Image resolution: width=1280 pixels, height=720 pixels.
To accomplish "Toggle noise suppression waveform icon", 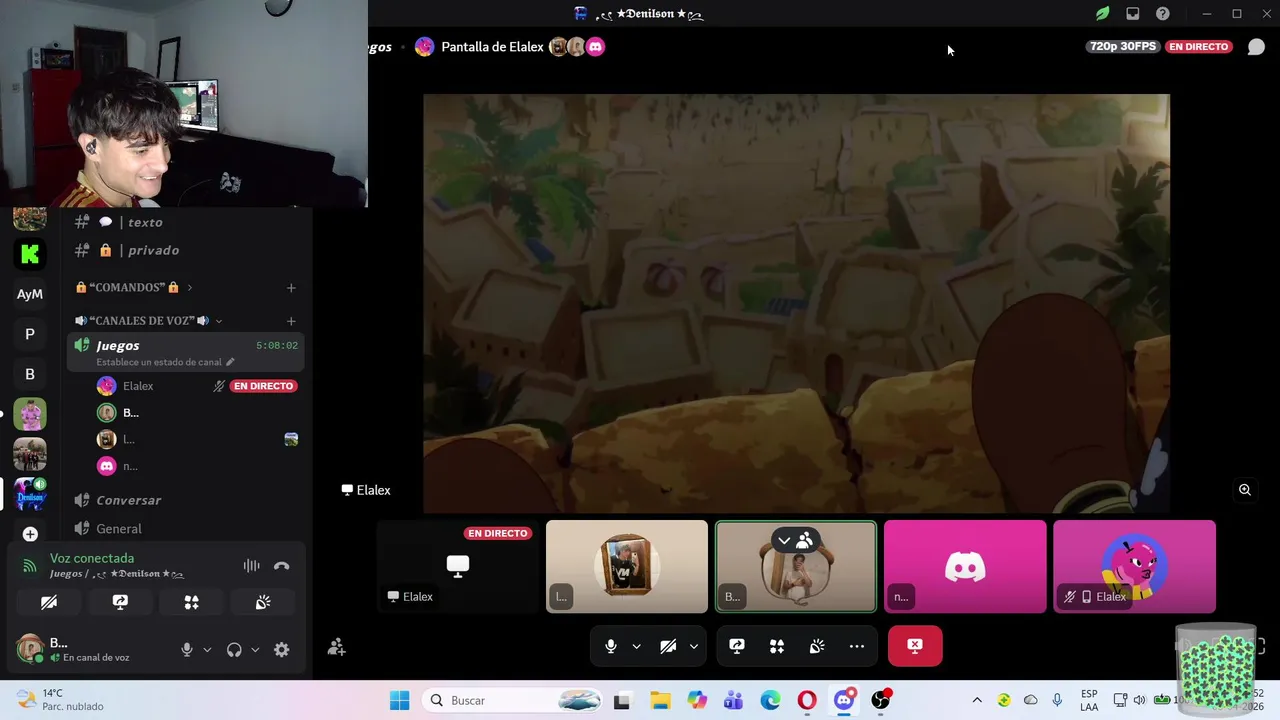I will 252,566.
